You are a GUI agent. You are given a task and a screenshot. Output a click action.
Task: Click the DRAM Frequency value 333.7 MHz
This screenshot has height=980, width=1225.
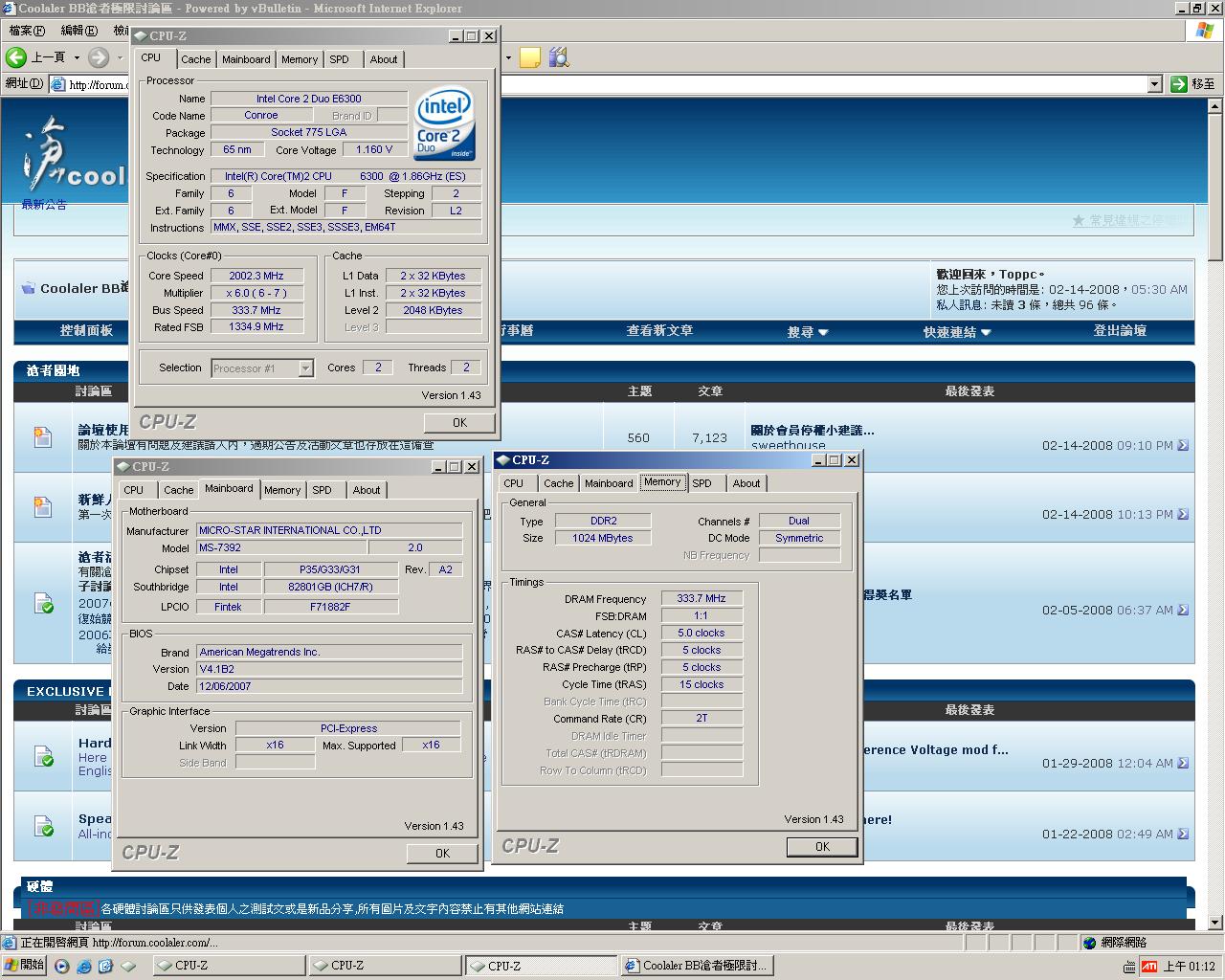[x=702, y=599]
